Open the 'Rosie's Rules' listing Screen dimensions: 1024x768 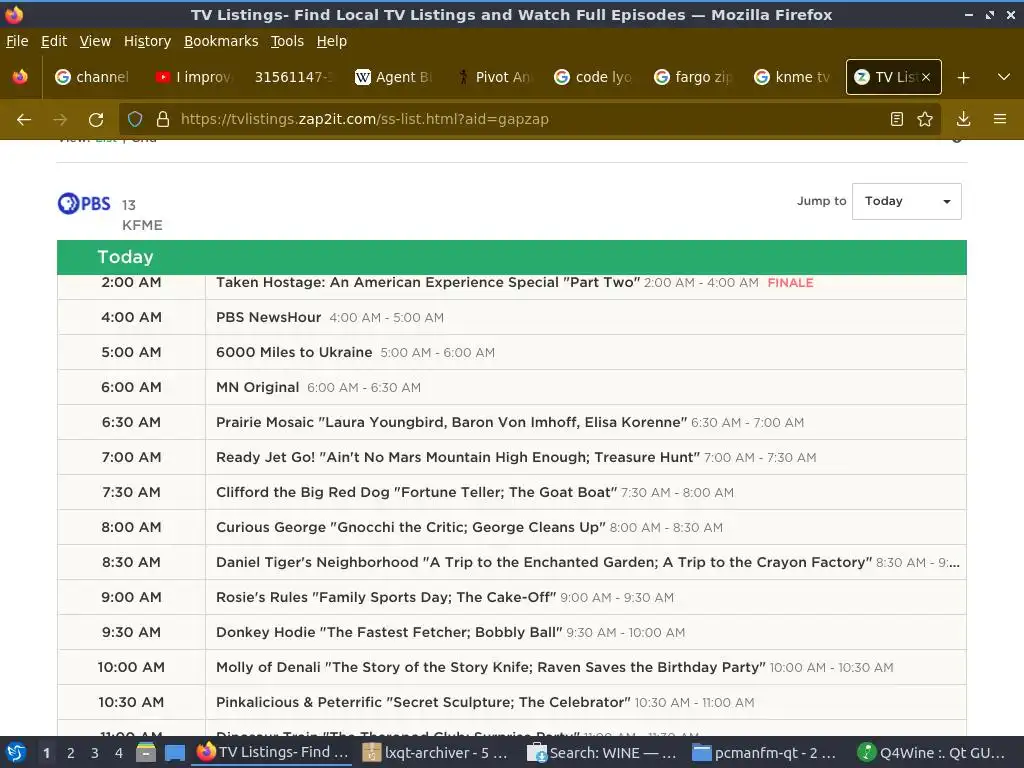[386, 598]
